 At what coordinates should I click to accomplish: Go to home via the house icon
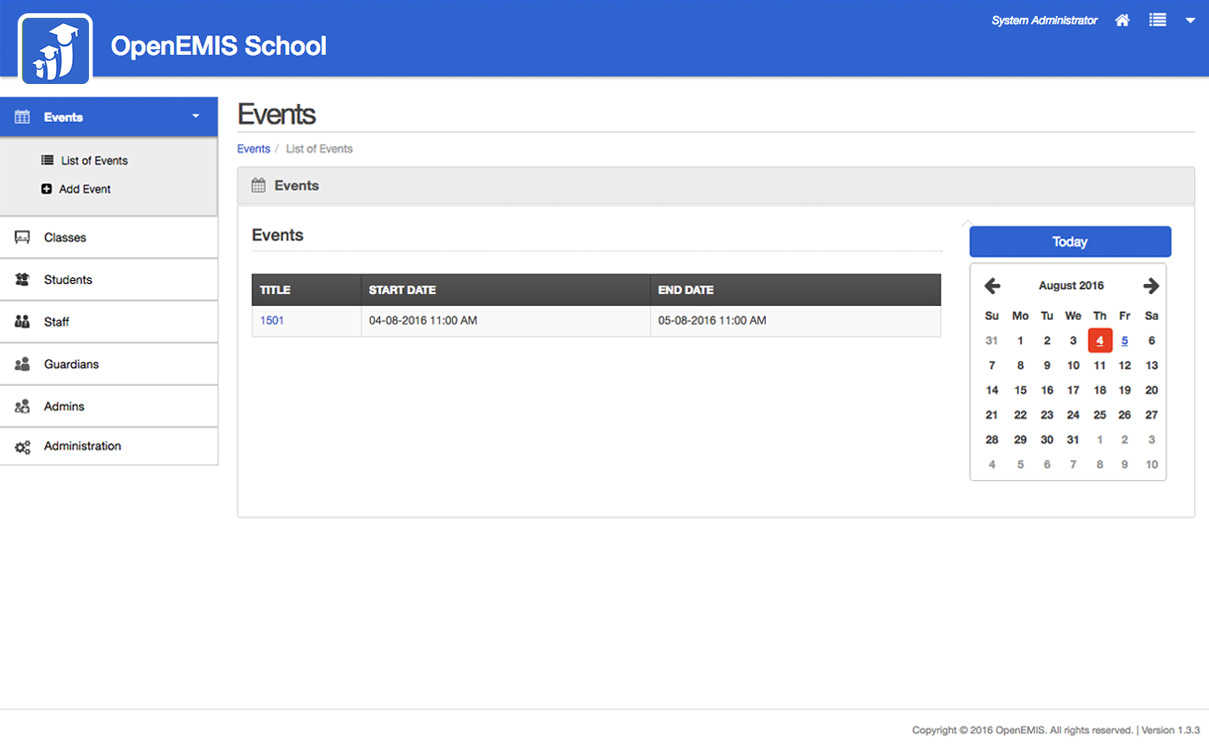pyautogui.click(x=1122, y=20)
